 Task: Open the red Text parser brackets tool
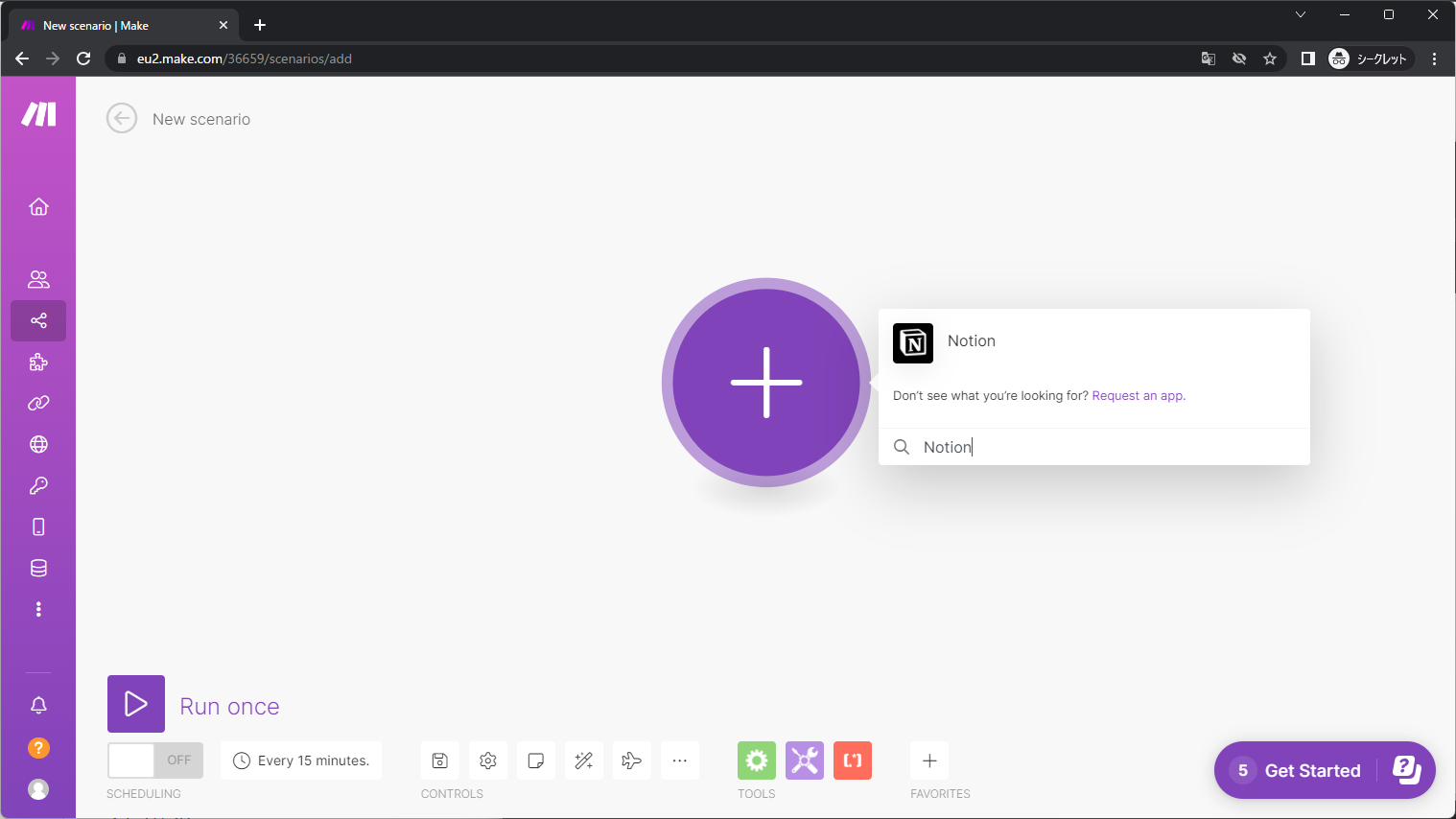click(853, 760)
